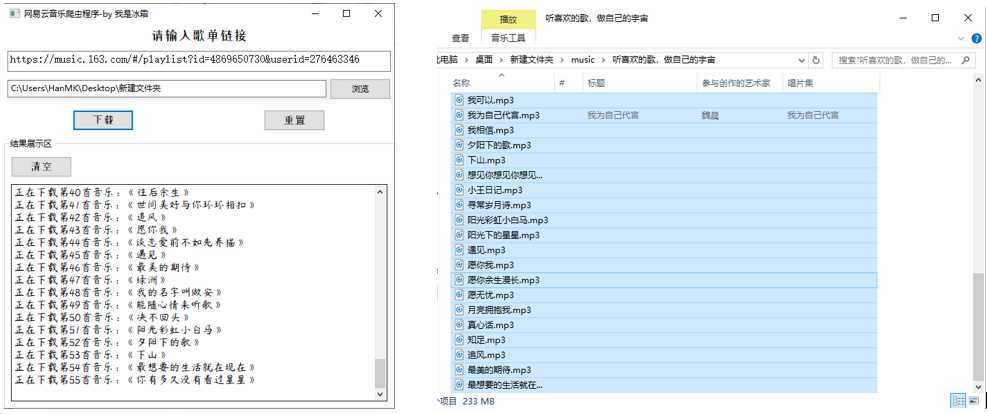Screen dimensions: 987x414
Task: Select the file name 想见你想见你想见...
Action: (x=505, y=175)
